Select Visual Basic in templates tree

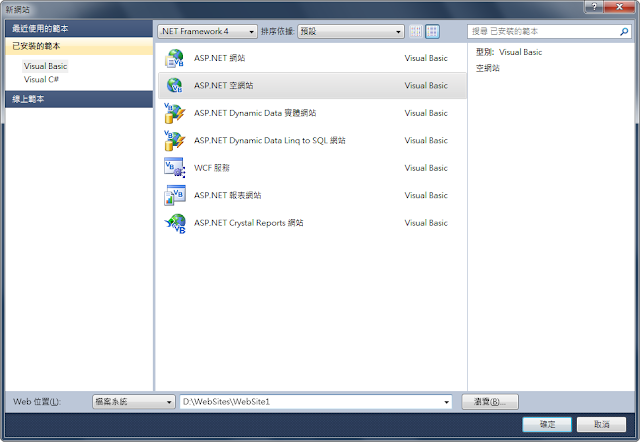coord(45,66)
